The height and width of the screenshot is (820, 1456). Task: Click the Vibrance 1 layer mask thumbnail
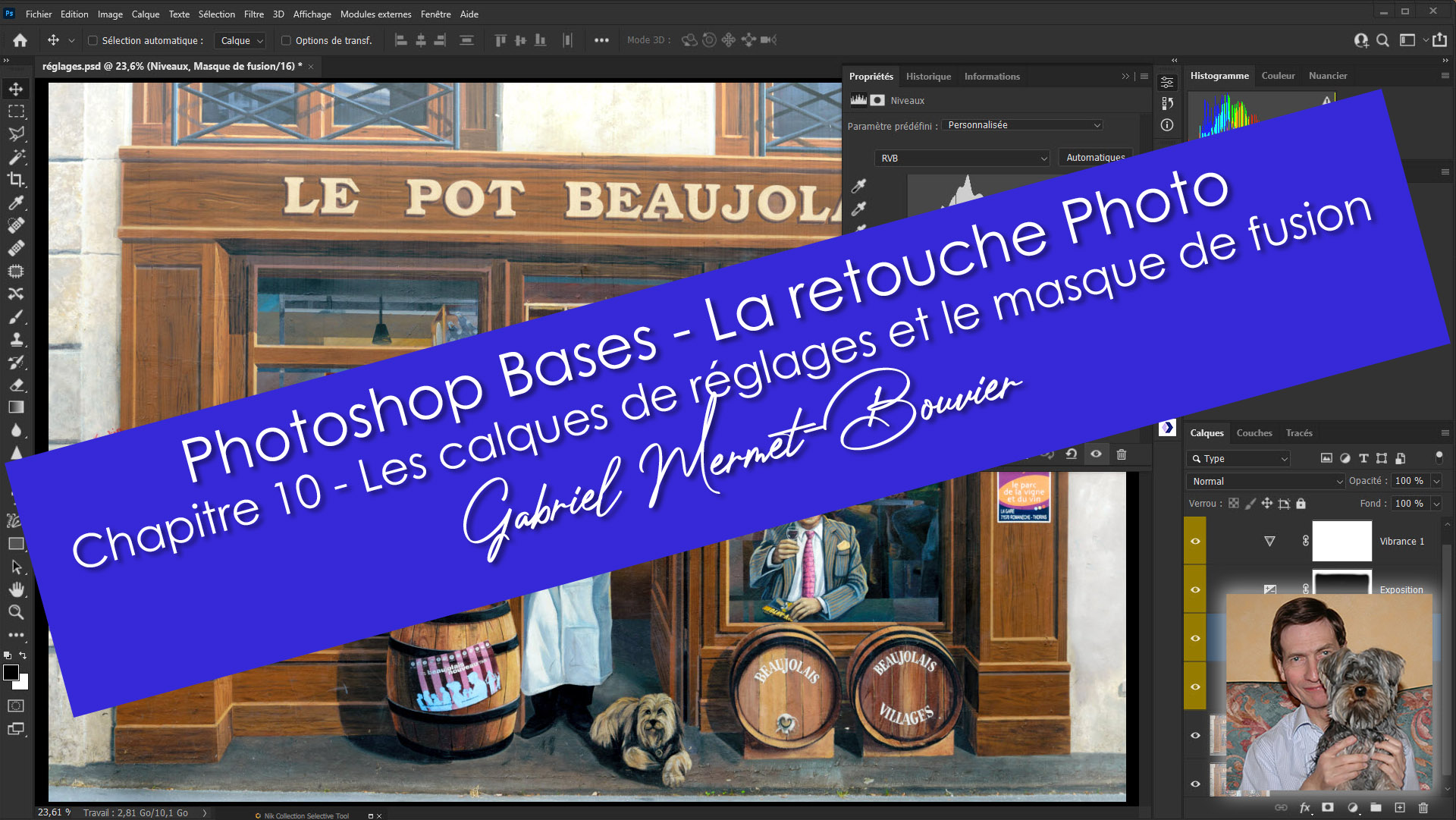click(1341, 541)
